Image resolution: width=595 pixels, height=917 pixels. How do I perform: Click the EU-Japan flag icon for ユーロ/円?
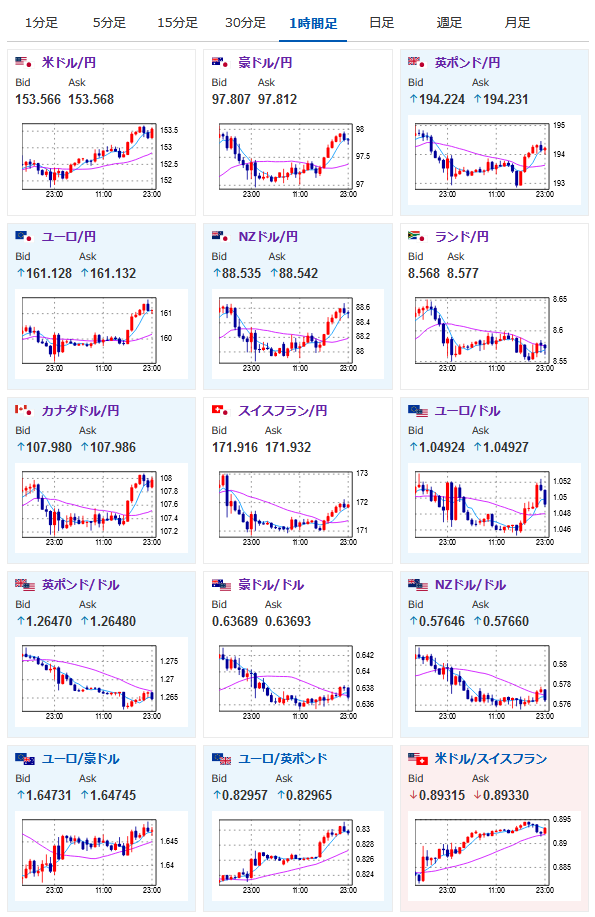[23, 236]
